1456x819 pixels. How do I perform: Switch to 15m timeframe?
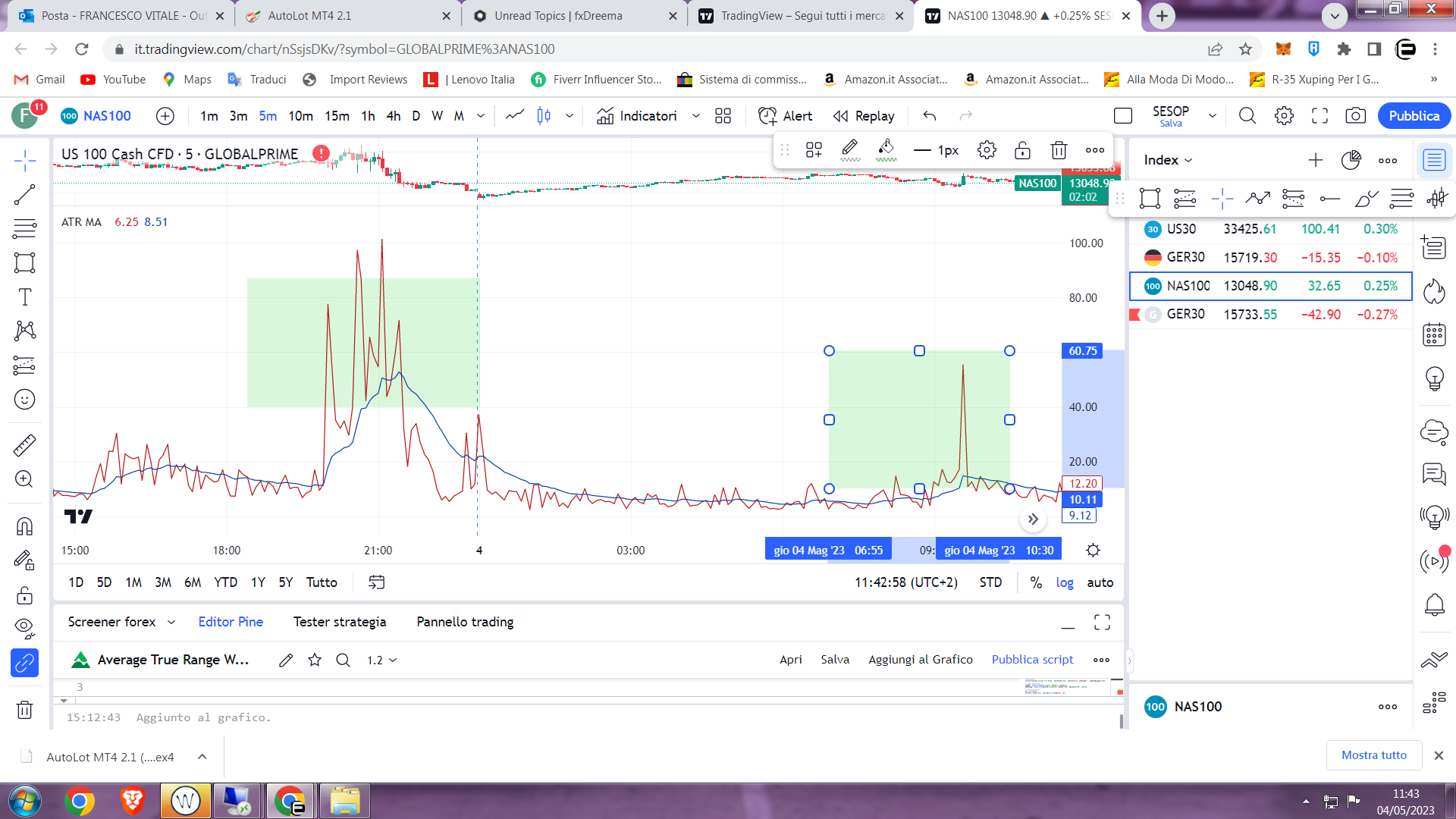[x=337, y=116]
